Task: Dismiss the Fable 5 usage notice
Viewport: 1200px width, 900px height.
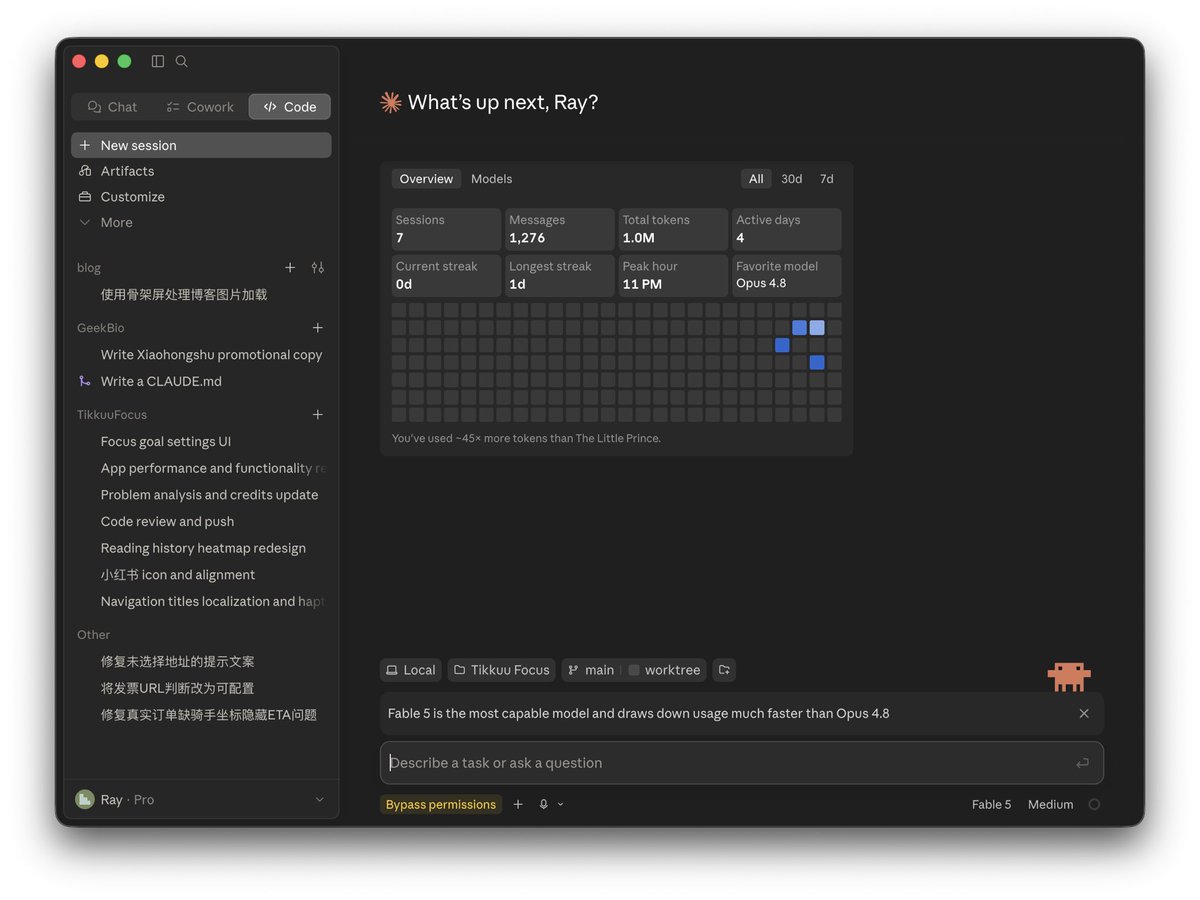Action: (1084, 714)
